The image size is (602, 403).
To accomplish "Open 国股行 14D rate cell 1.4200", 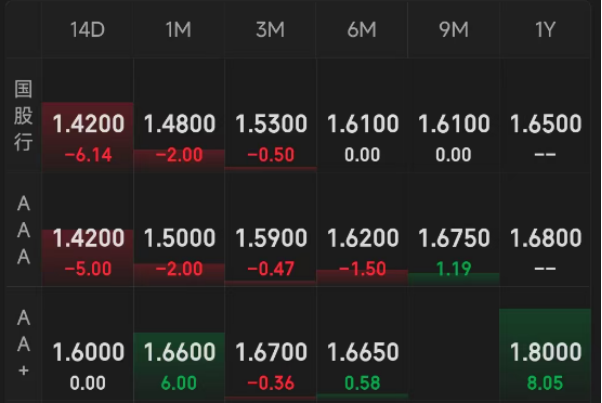I will 88,125.
